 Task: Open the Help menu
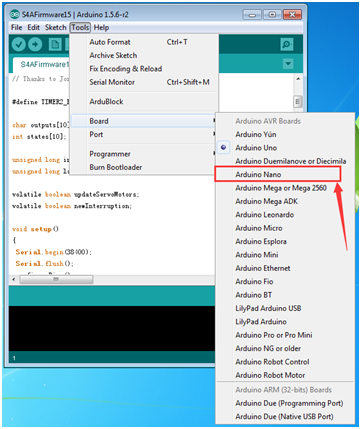pos(101,28)
